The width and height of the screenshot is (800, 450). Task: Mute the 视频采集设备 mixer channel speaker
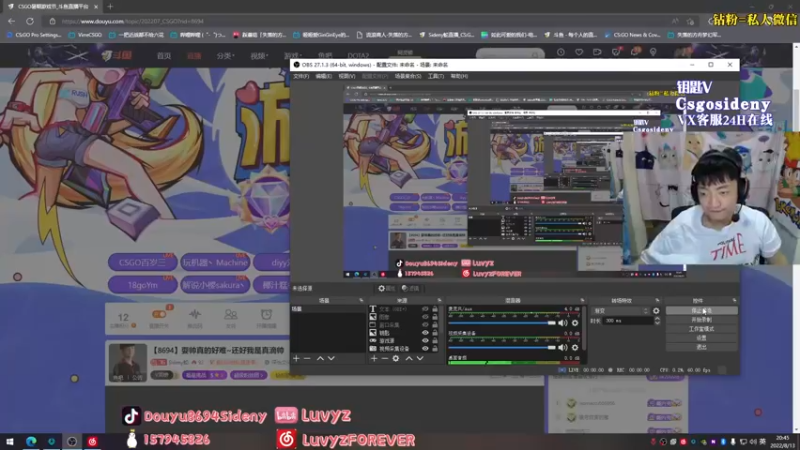coord(563,347)
